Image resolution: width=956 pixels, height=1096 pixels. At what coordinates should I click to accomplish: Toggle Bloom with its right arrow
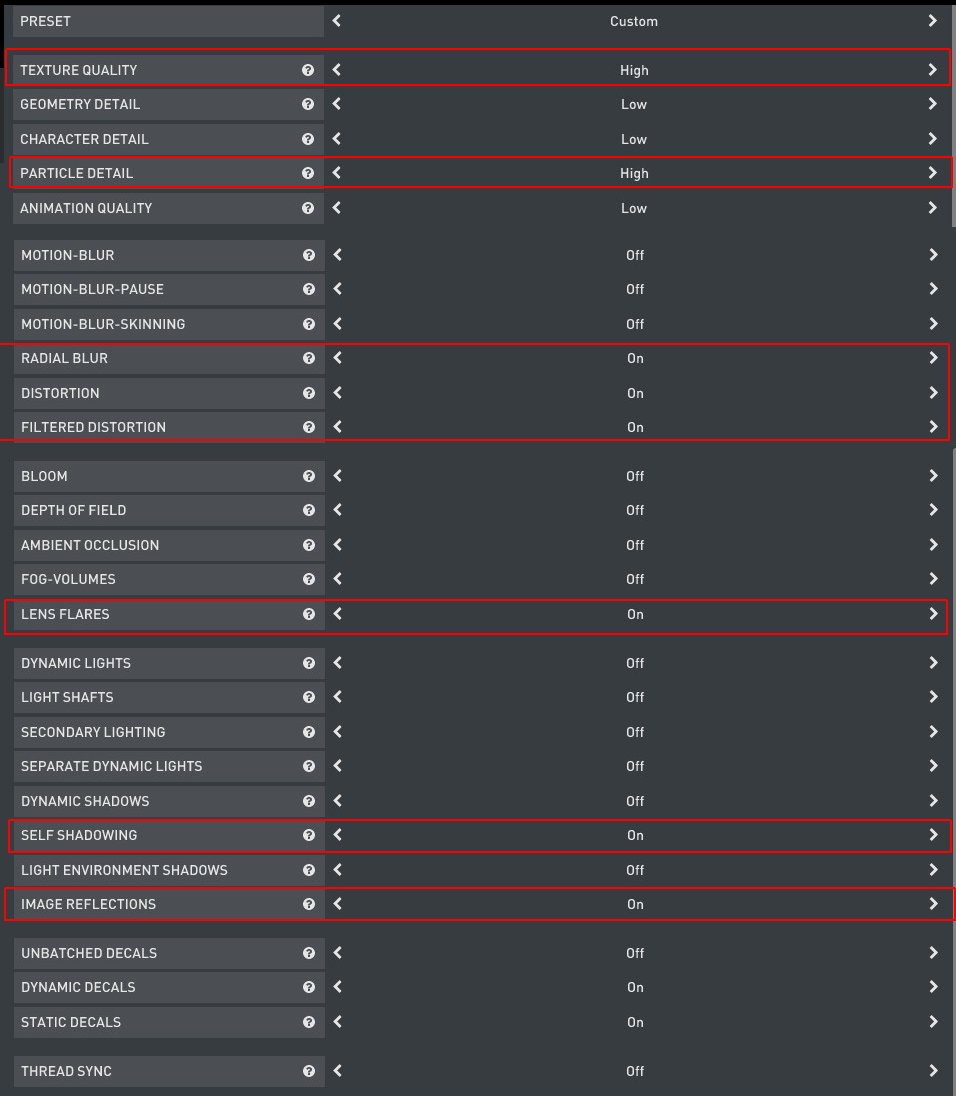pos(933,476)
